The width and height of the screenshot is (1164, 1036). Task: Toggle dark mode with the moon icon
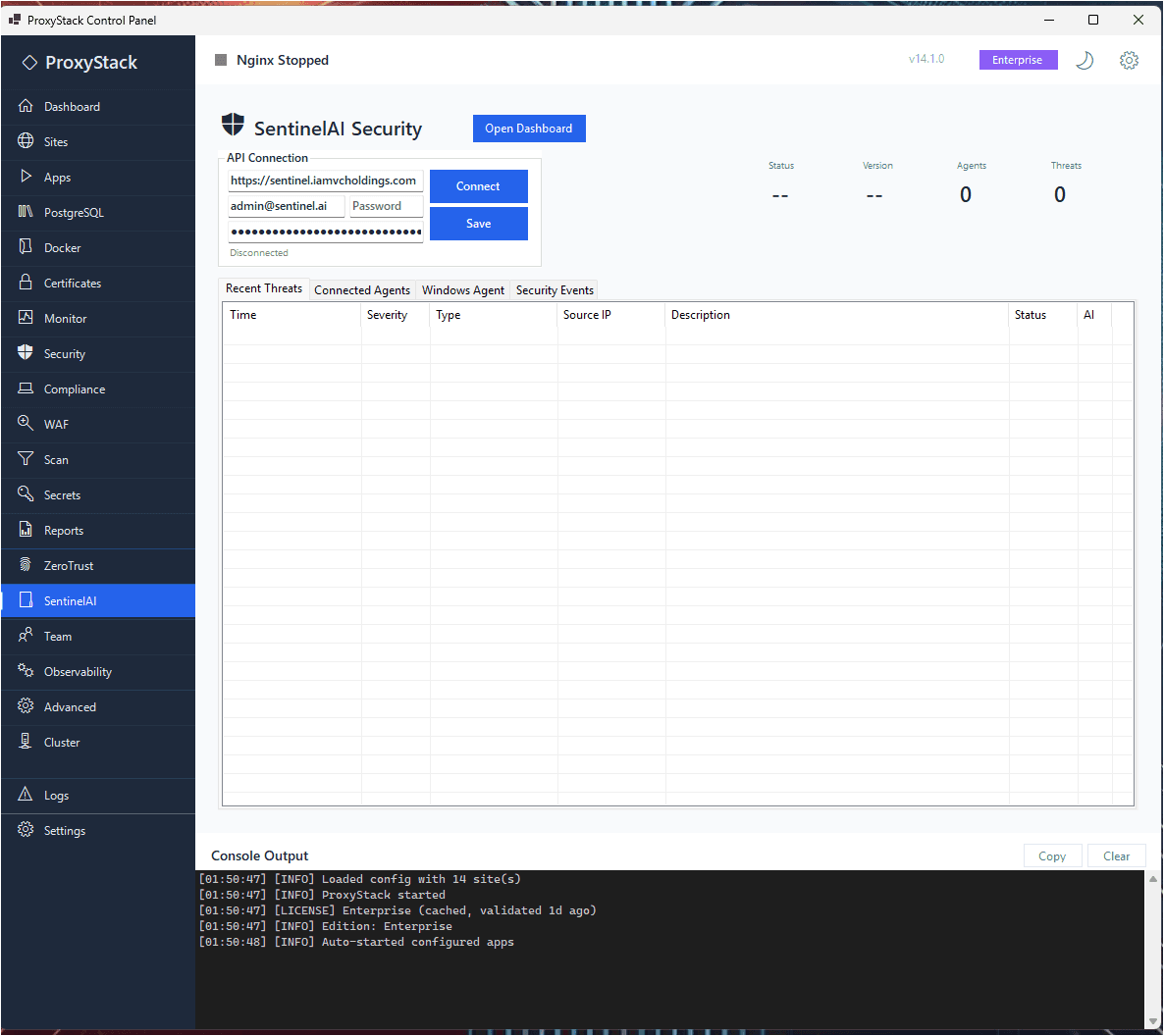click(x=1085, y=60)
